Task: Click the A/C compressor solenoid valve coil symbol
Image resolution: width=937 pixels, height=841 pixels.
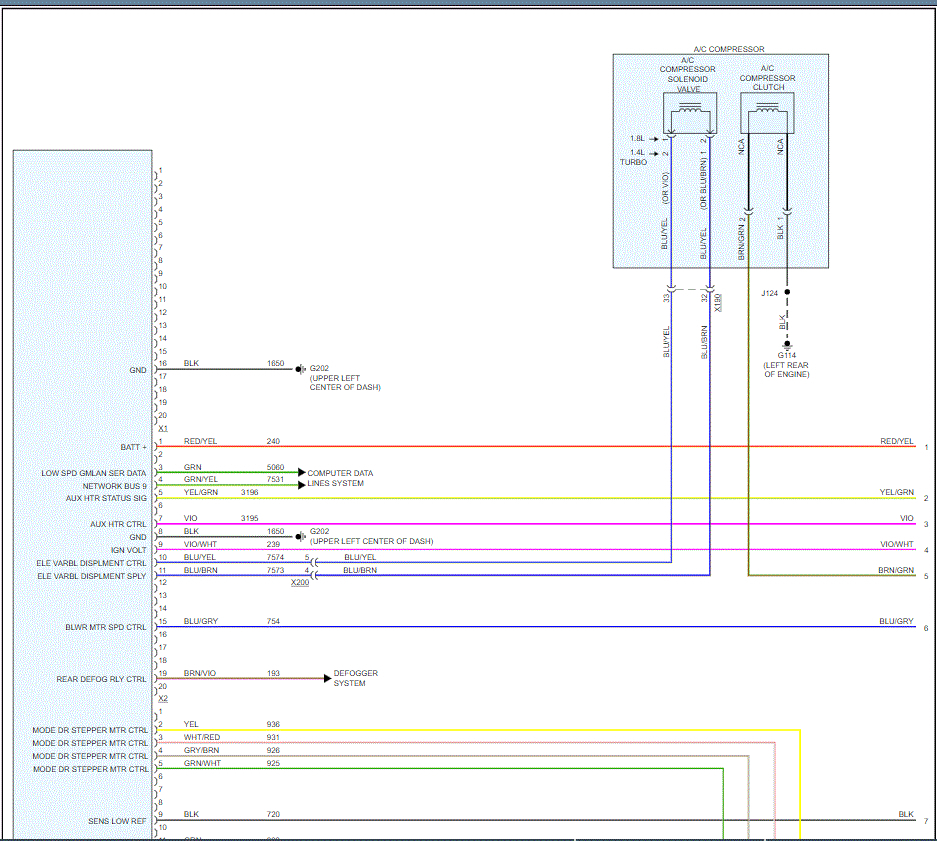Action: click(x=689, y=113)
